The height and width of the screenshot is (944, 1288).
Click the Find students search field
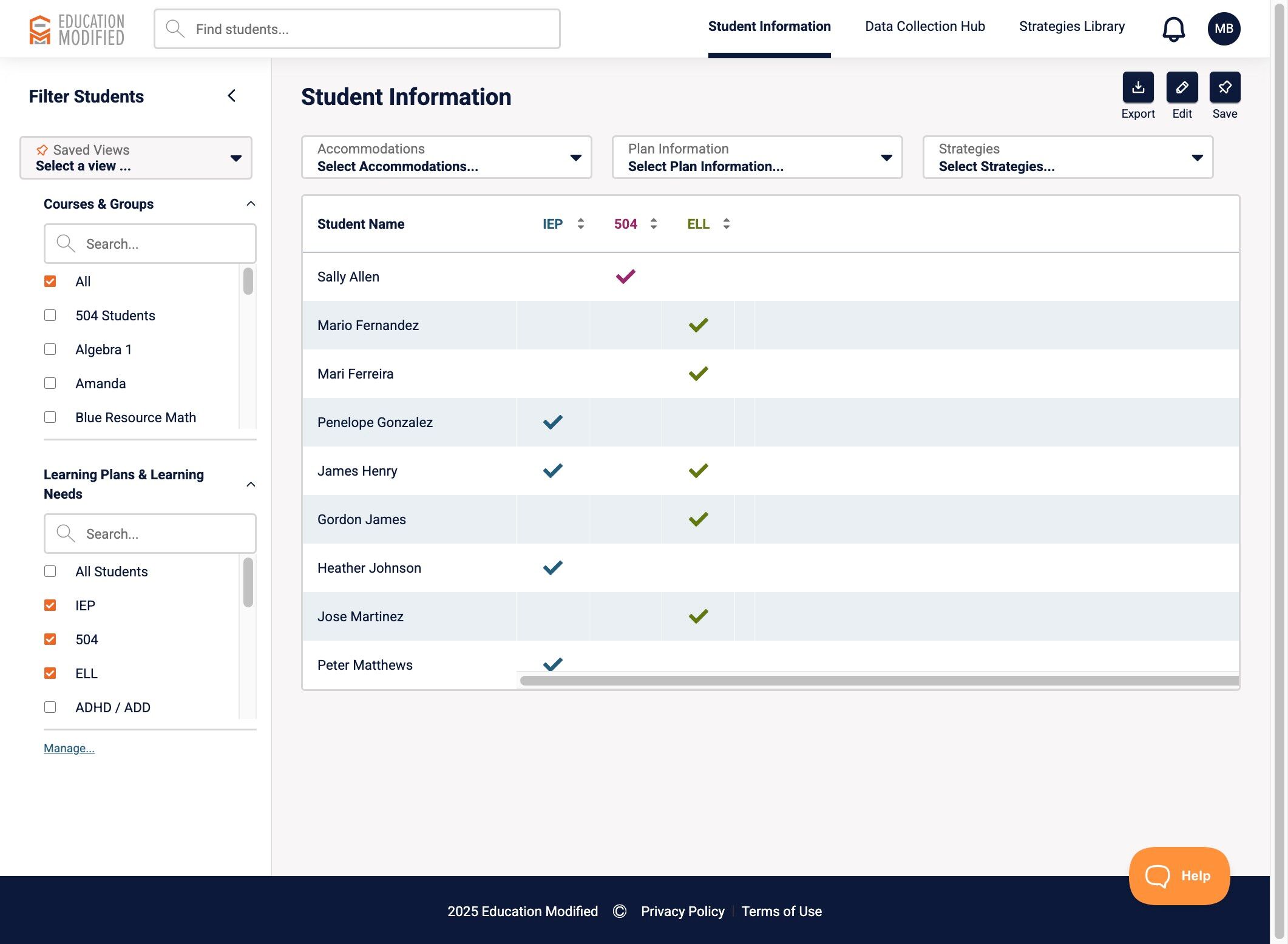coord(357,29)
